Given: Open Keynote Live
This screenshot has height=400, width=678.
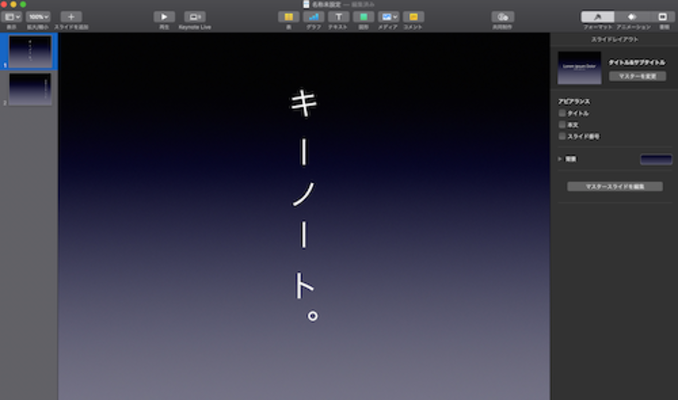Looking at the screenshot, I should tap(195, 17).
